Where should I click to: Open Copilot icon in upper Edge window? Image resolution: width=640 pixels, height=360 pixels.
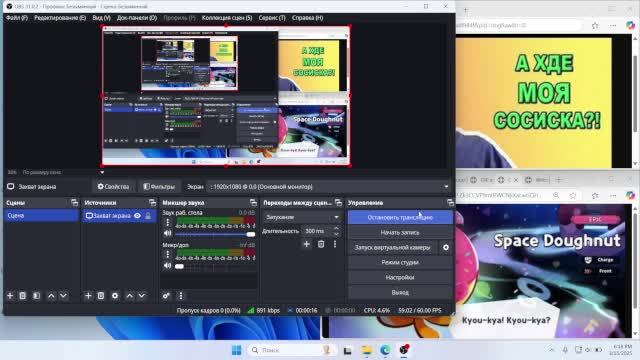(631, 25)
